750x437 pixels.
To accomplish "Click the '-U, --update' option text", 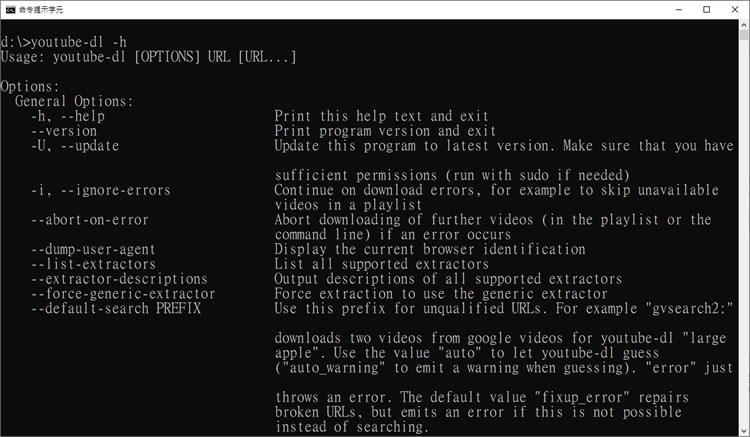I will click(75, 145).
